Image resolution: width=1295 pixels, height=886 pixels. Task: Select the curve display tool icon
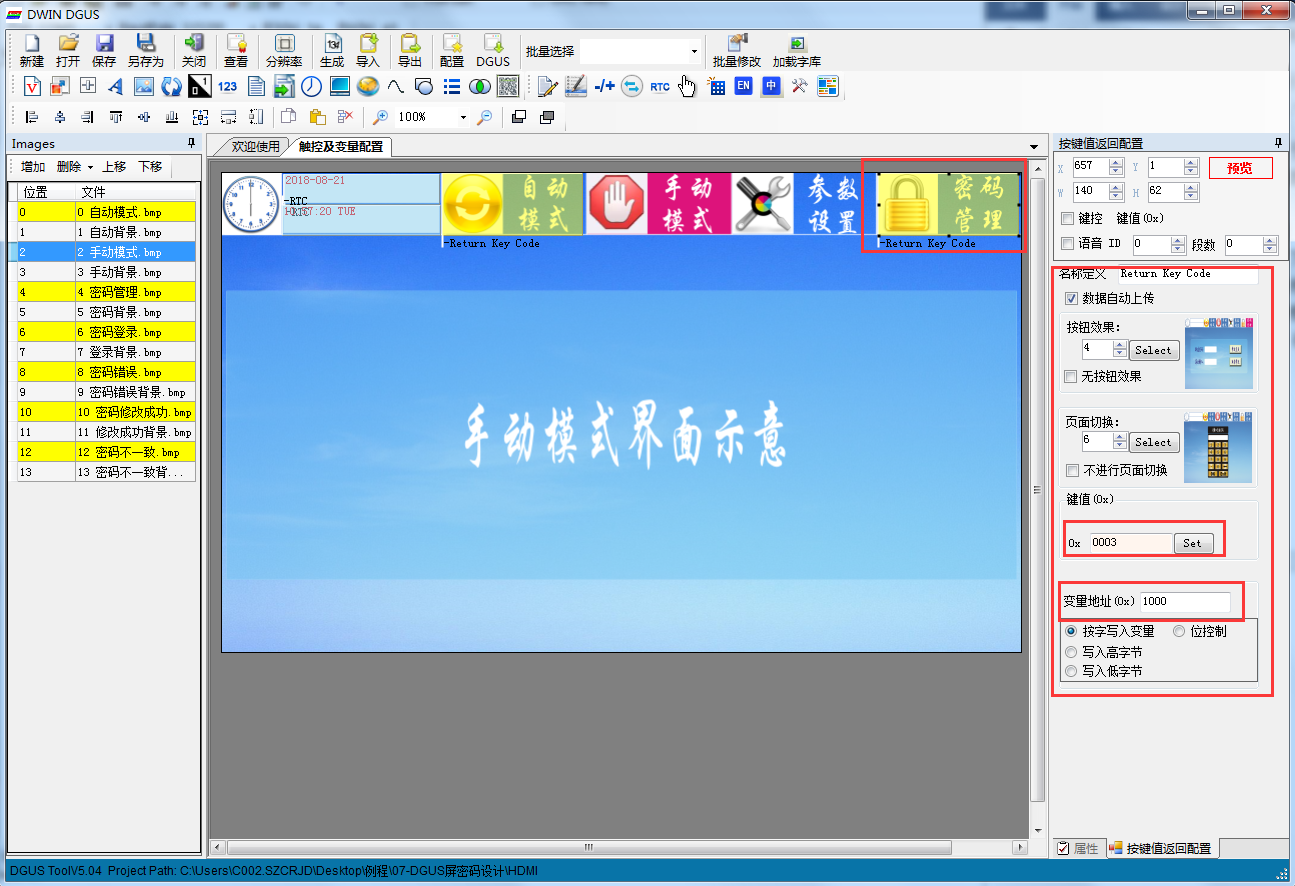[395, 86]
